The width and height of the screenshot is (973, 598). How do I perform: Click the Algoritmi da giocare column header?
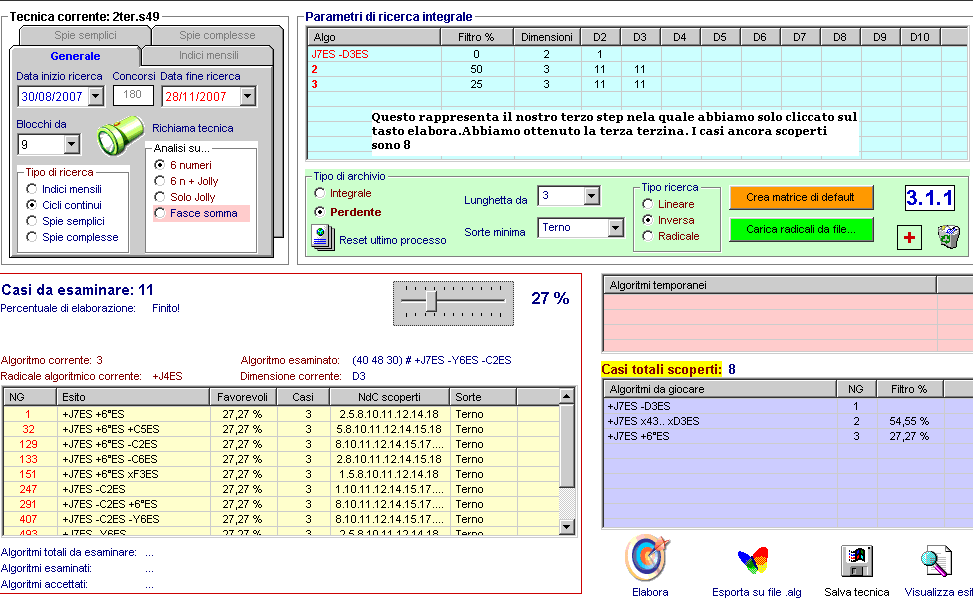(720, 390)
